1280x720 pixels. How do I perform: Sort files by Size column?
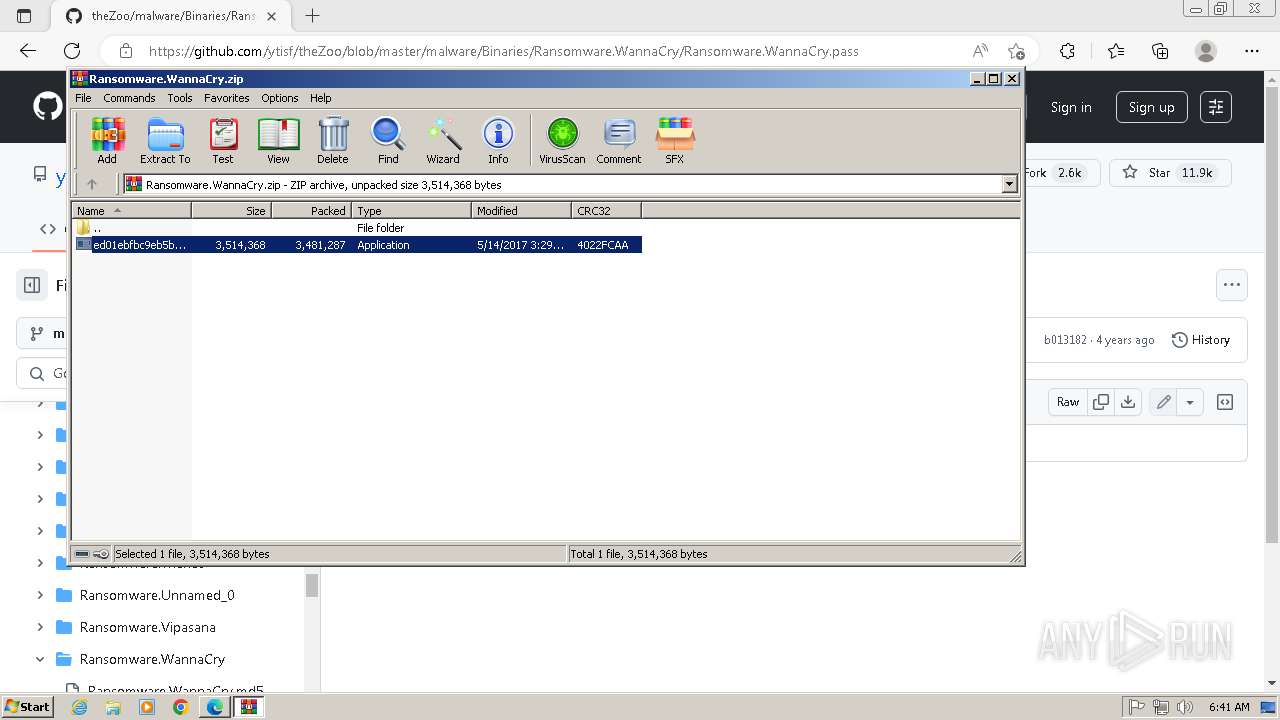point(231,210)
